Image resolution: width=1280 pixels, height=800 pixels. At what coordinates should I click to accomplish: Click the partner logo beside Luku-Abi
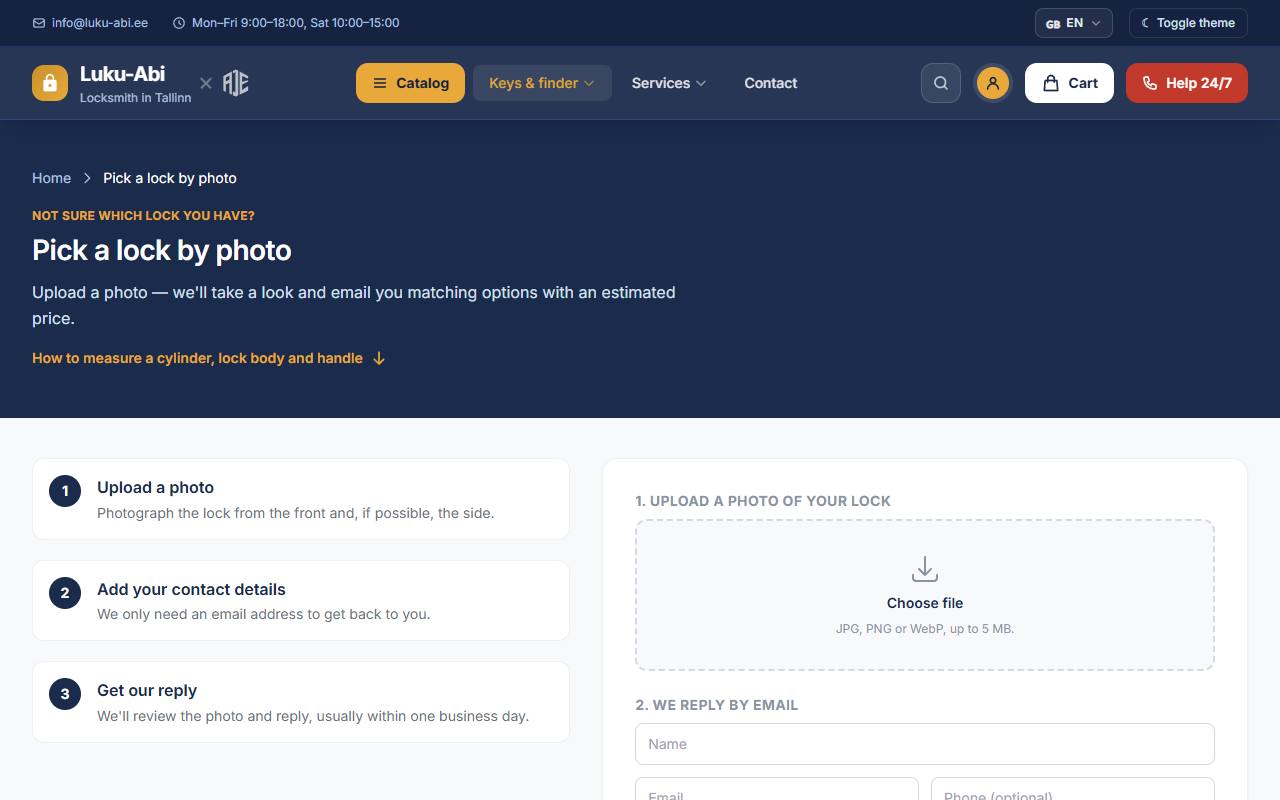[235, 83]
